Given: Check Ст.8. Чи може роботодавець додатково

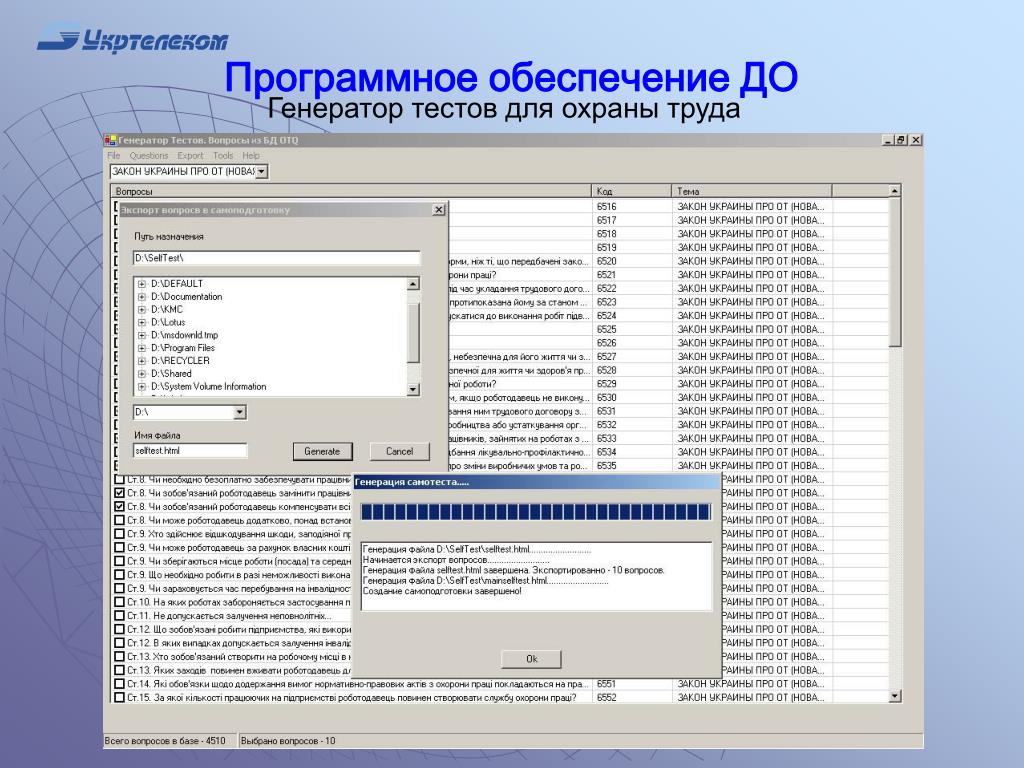Looking at the screenshot, I should pos(120,520).
